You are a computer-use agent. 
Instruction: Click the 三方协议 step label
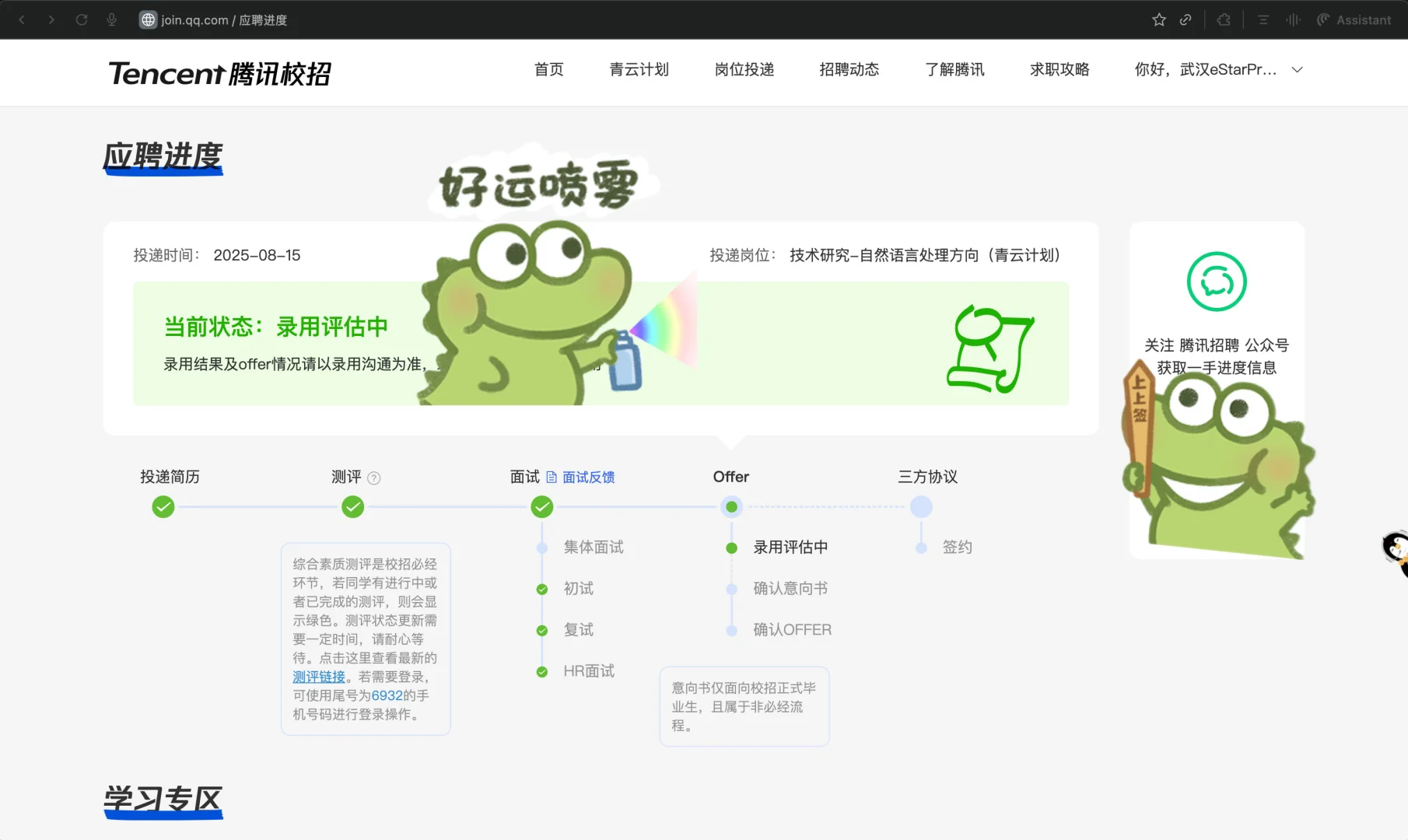coord(928,477)
